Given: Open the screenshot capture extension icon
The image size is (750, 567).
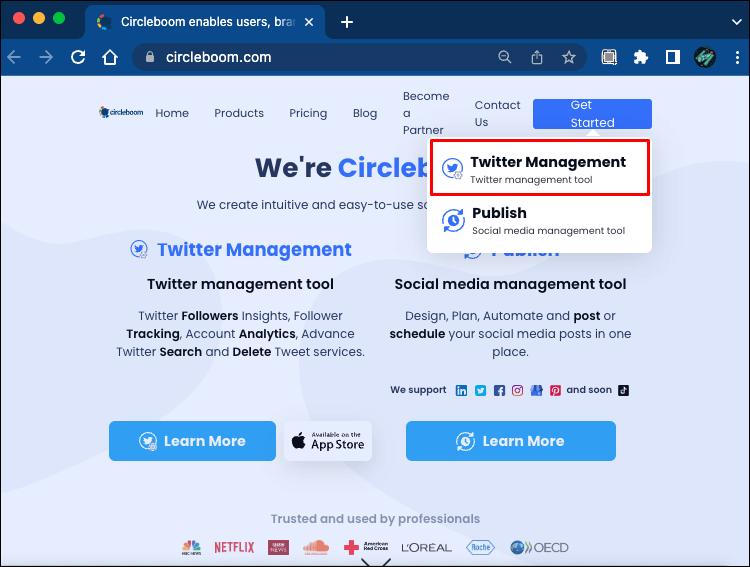Looking at the screenshot, I should coord(609,57).
